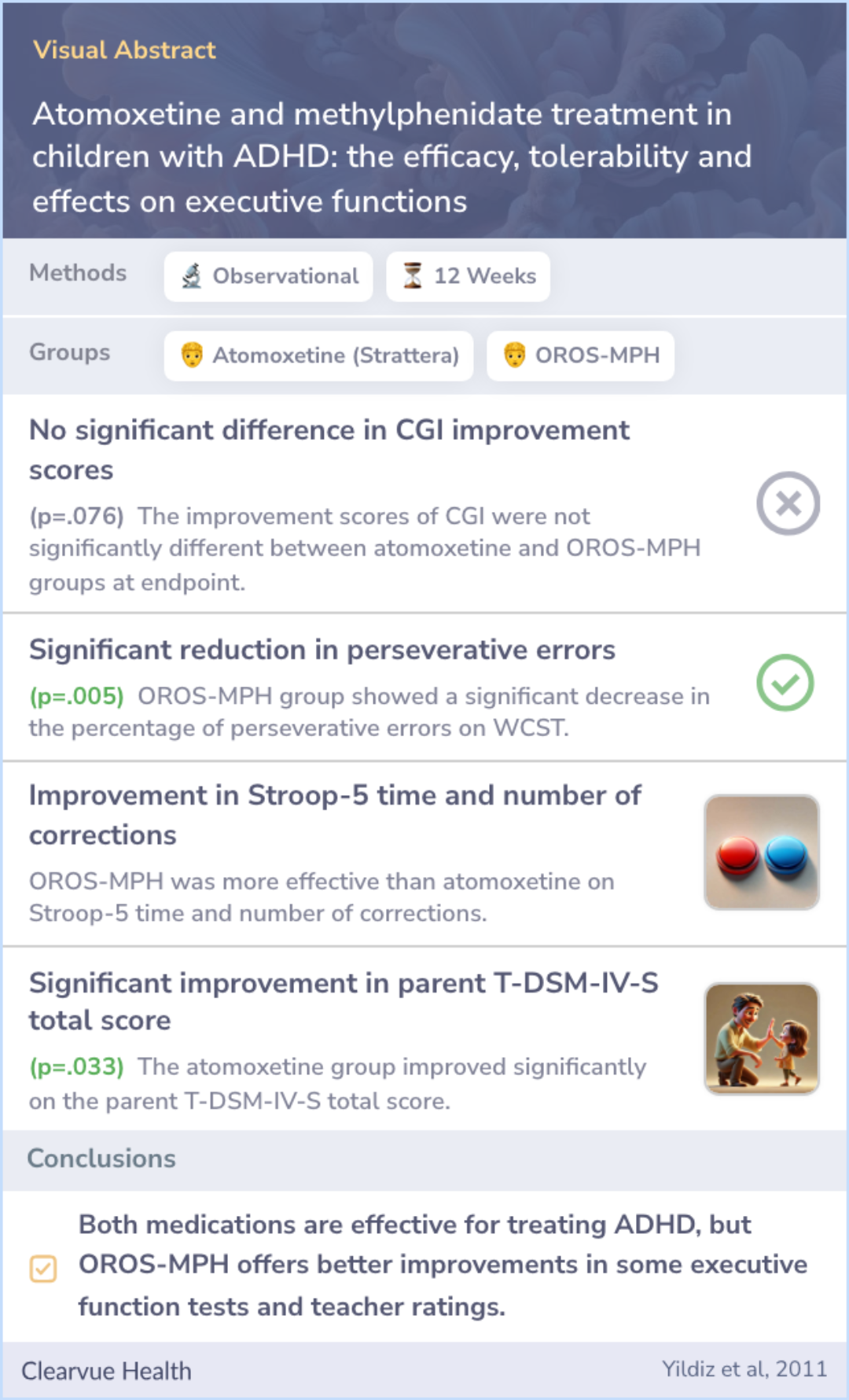
Task: Click the gray X circle icon
Action: pos(788,503)
